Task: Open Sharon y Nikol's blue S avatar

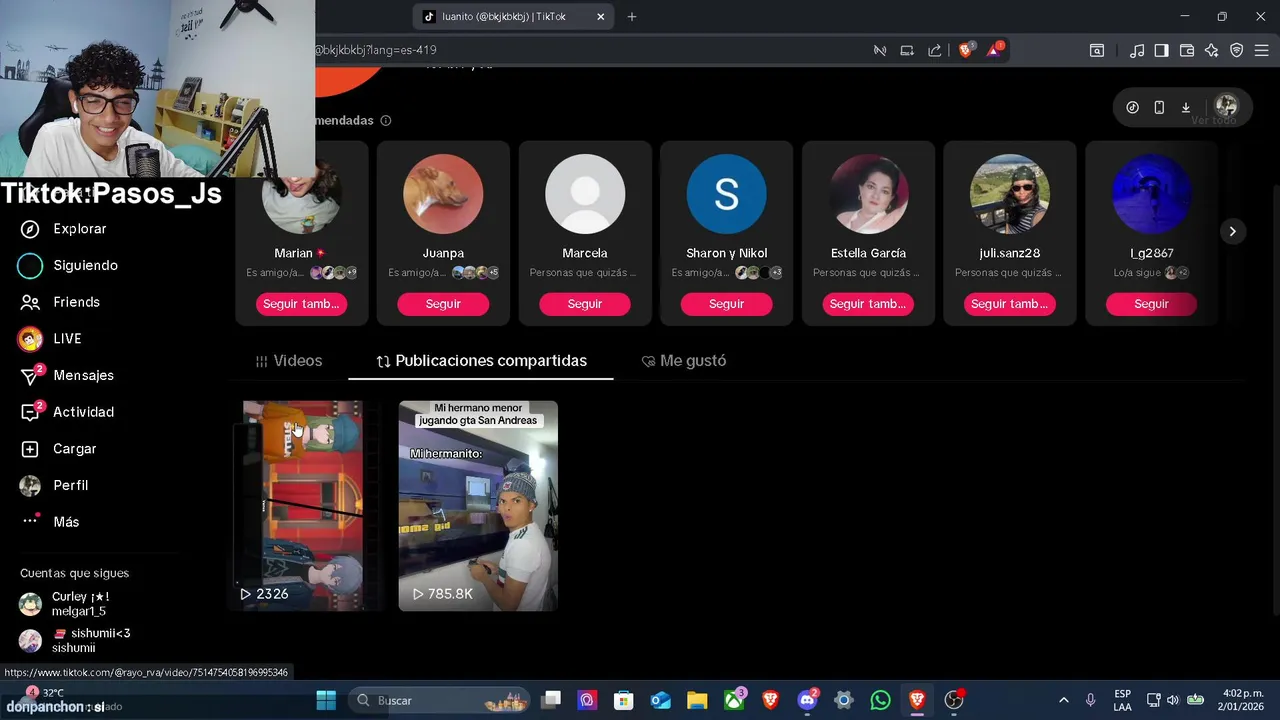Action: click(x=727, y=194)
